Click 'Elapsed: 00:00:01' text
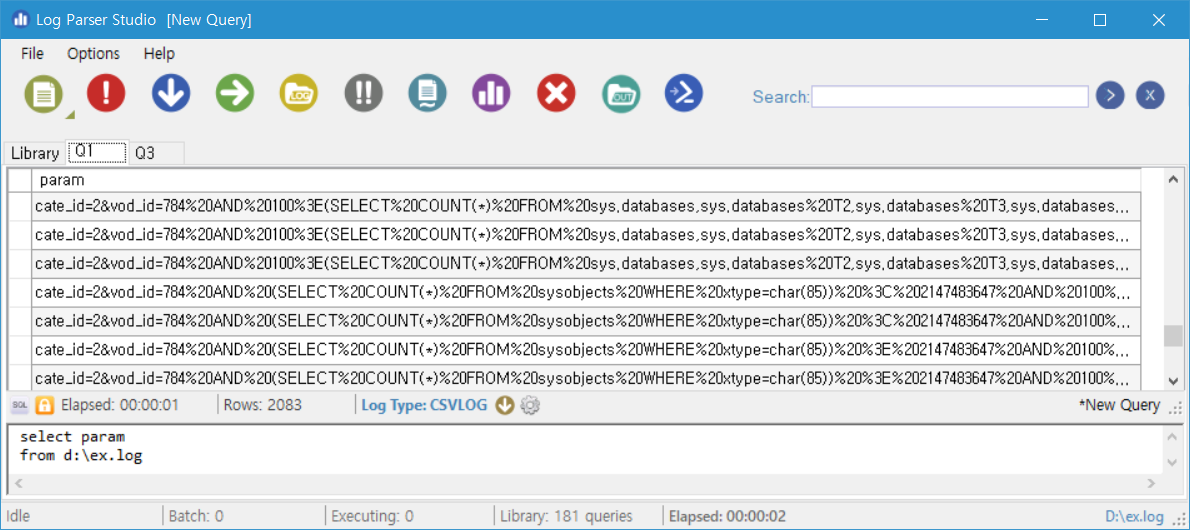Image resolution: width=1190 pixels, height=530 pixels. [x=120, y=405]
